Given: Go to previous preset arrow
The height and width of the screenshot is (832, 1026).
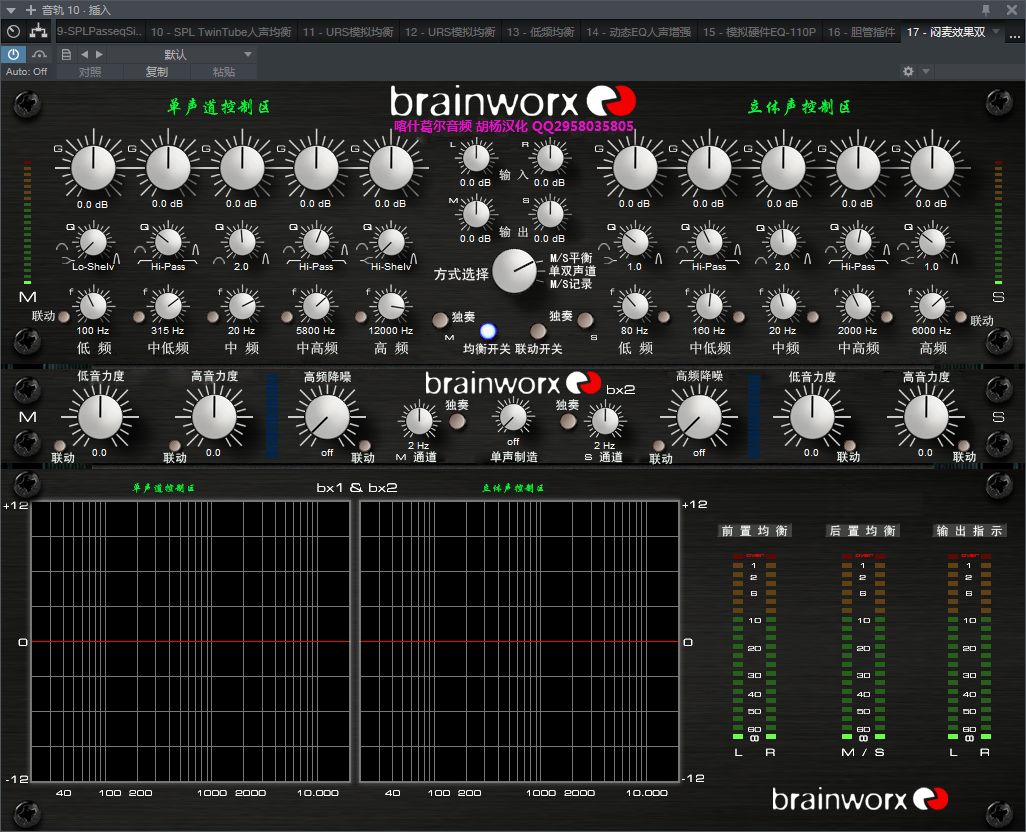Looking at the screenshot, I should coord(84,54).
